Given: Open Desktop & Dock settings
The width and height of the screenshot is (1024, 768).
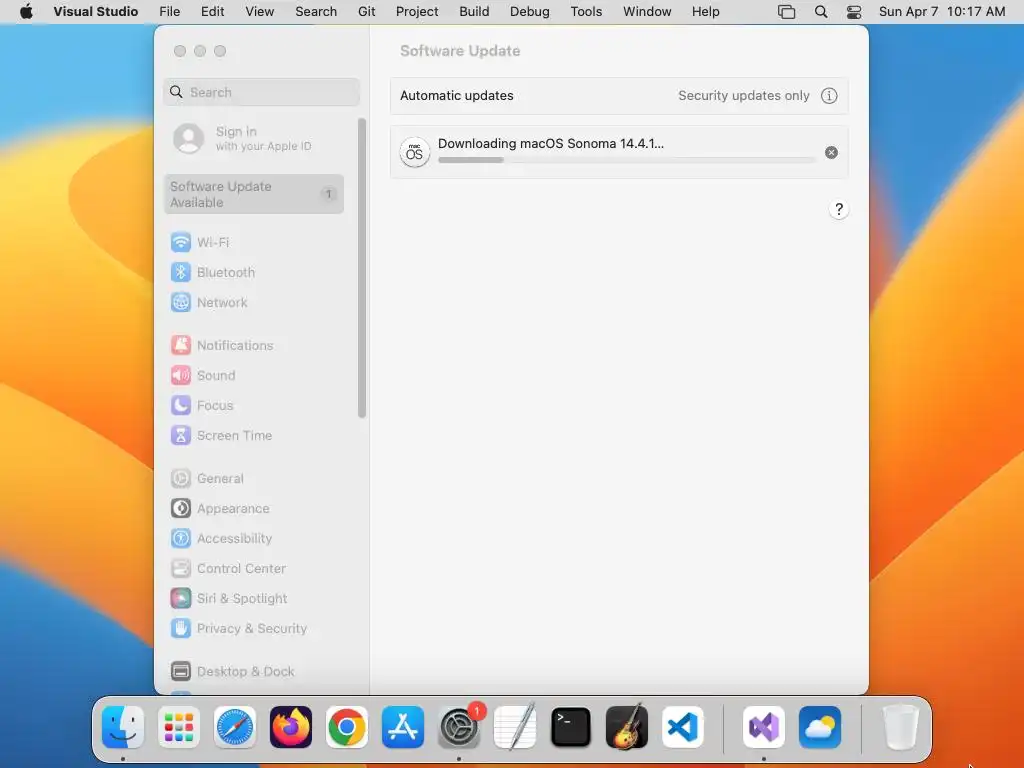Looking at the screenshot, I should tap(232, 671).
